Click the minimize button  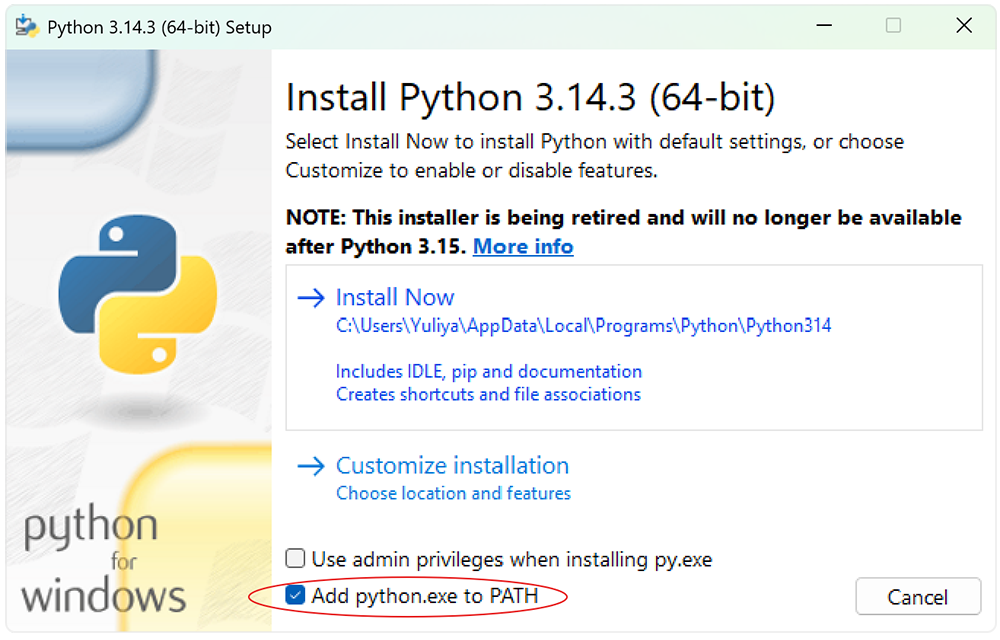(x=823, y=25)
